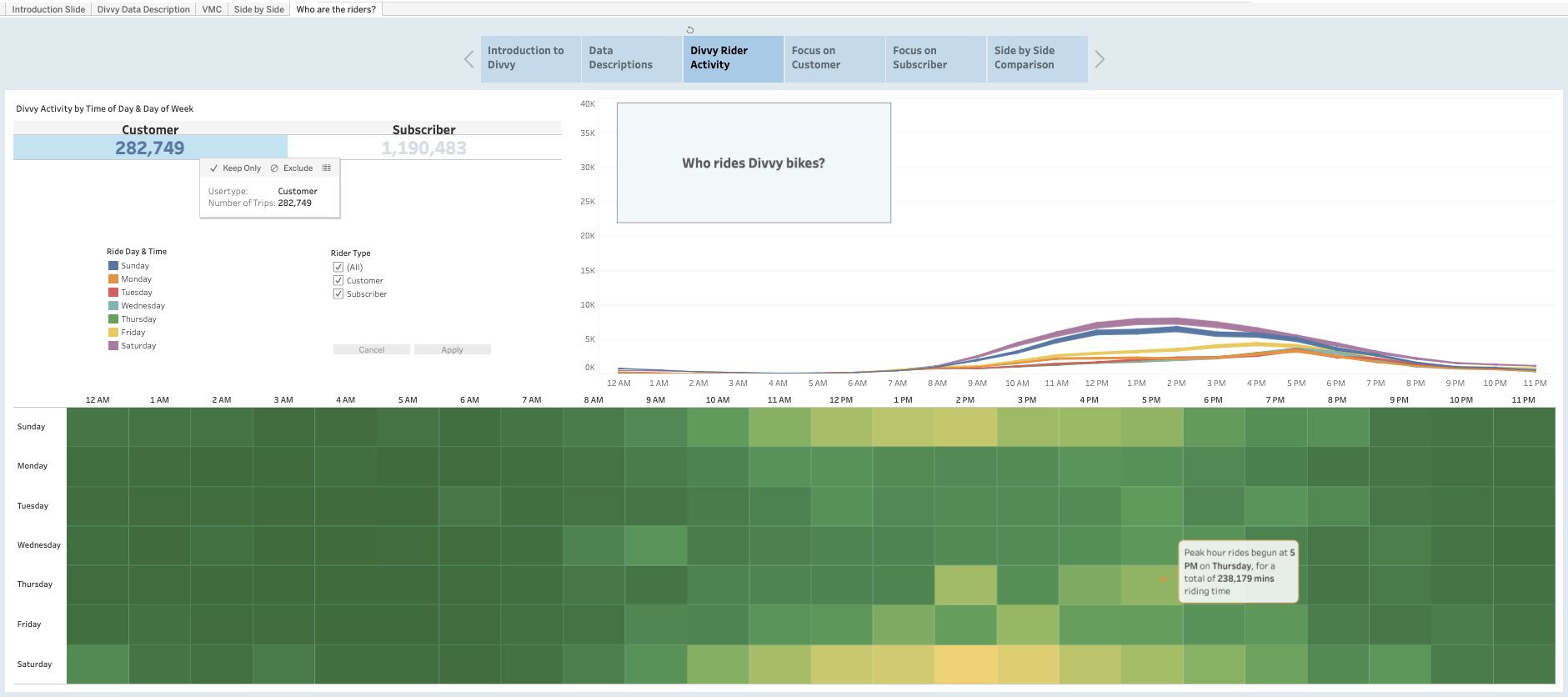Click Keep Only in the tooltip
1568x697 pixels.
[x=235, y=168]
